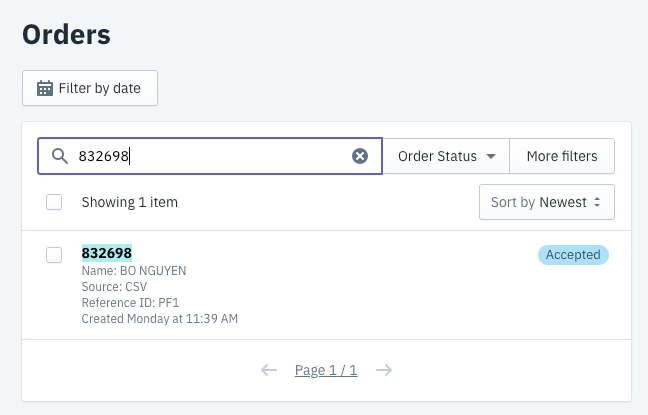Viewport: 648px width, 415px height.
Task: Click the Name: BO NGUYEN line
Action: click(133, 271)
